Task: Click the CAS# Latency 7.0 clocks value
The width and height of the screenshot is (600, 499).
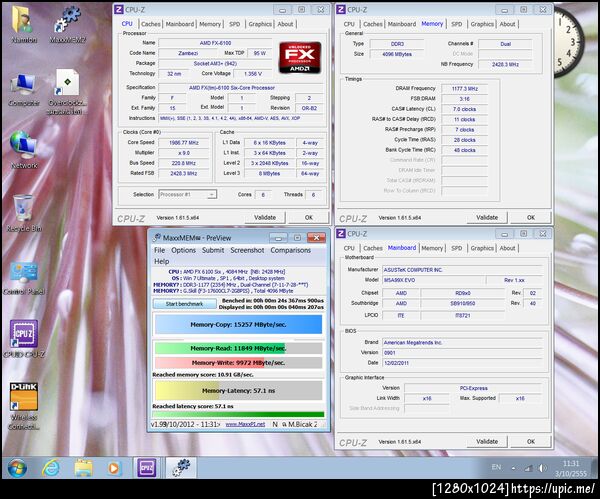Action: pos(465,109)
